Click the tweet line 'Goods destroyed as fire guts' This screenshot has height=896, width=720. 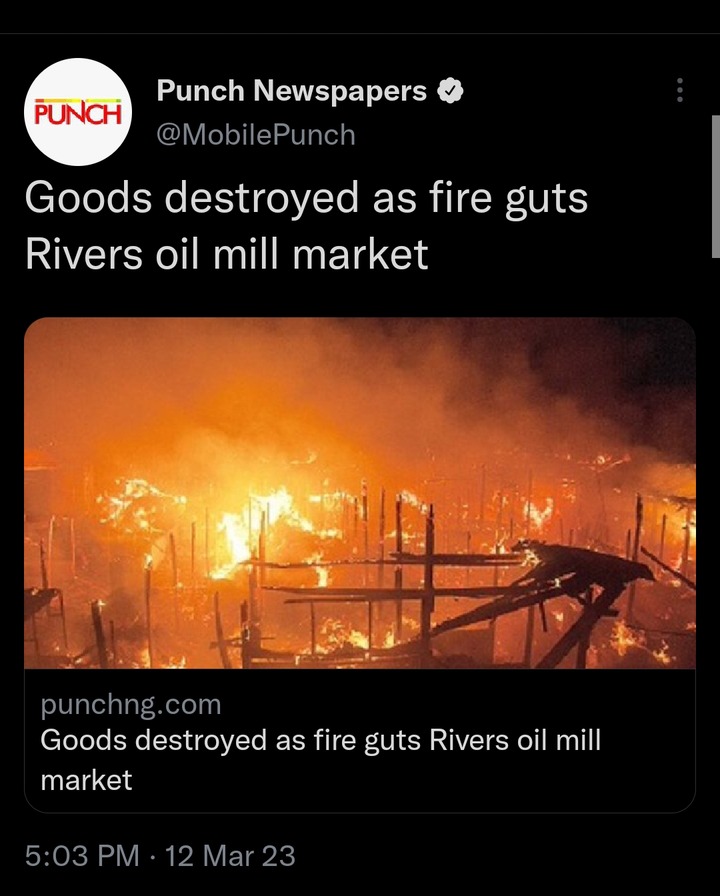[x=306, y=198]
